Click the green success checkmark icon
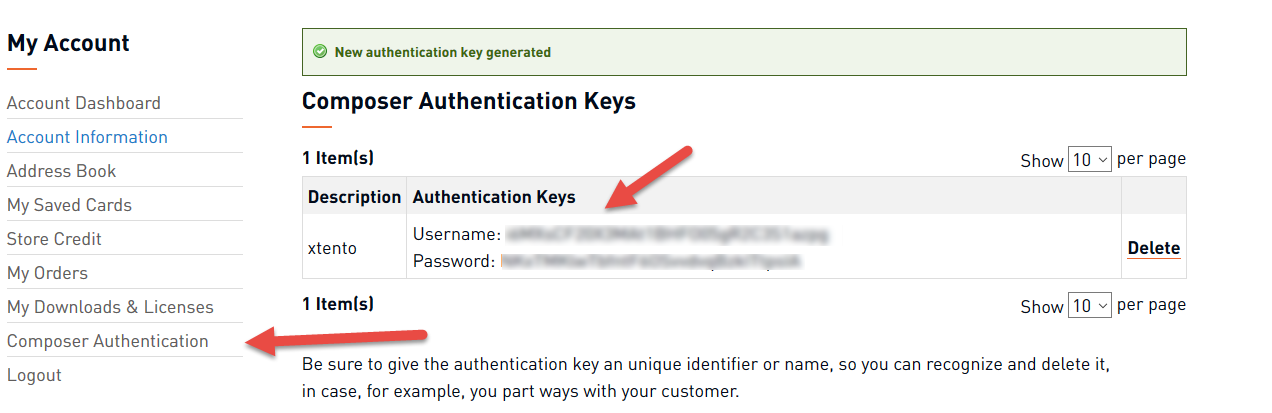The width and height of the screenshot is (1272, 413). click(x=320, y=52)
